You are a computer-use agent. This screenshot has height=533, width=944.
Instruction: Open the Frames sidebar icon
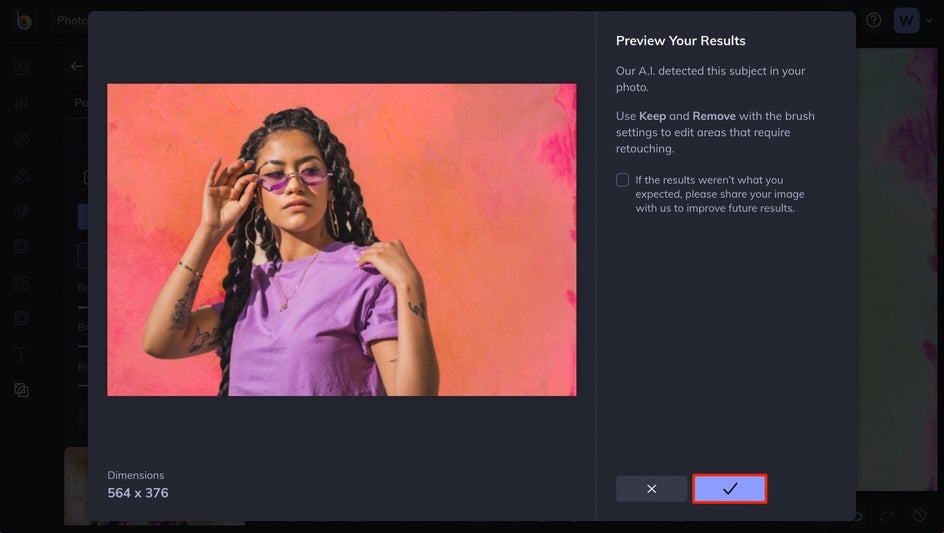click(22, 246)
